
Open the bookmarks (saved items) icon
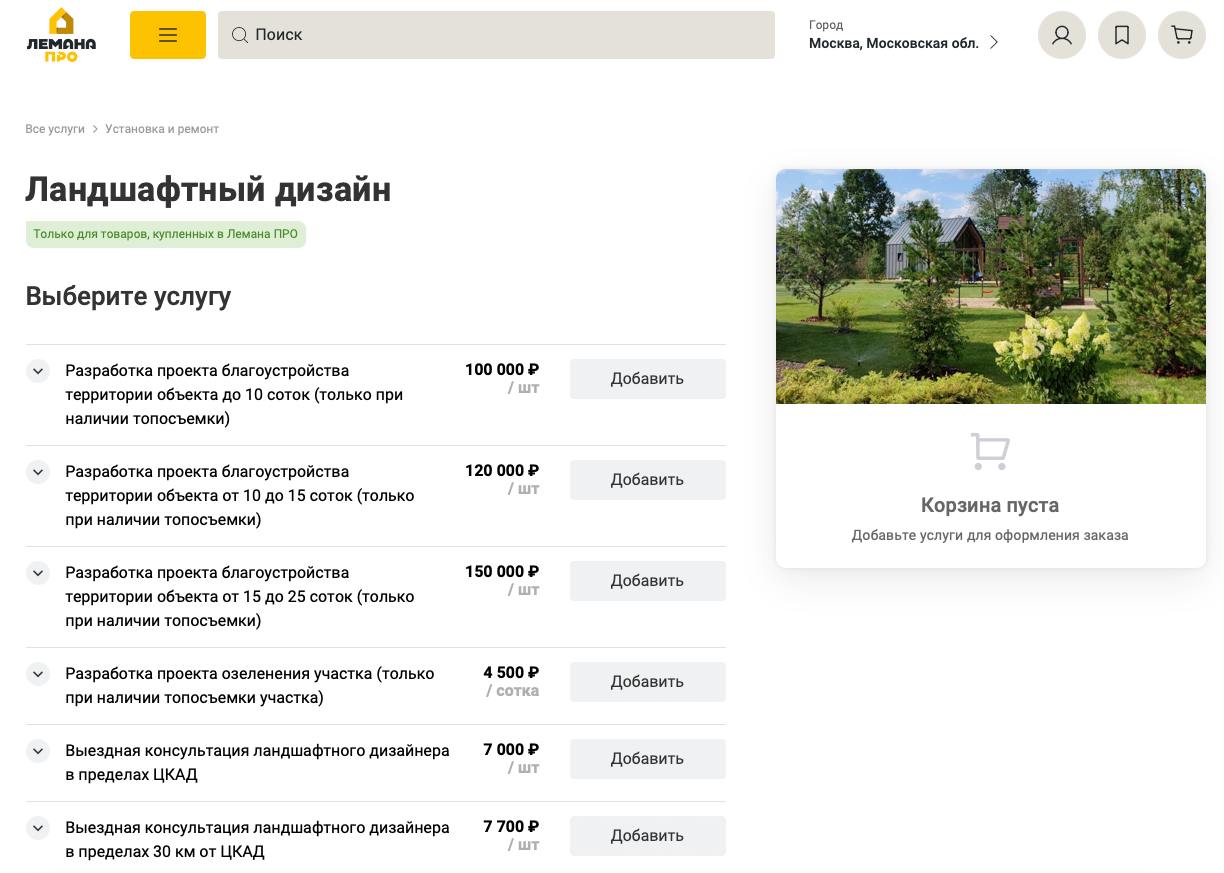tap(1122, 35)
